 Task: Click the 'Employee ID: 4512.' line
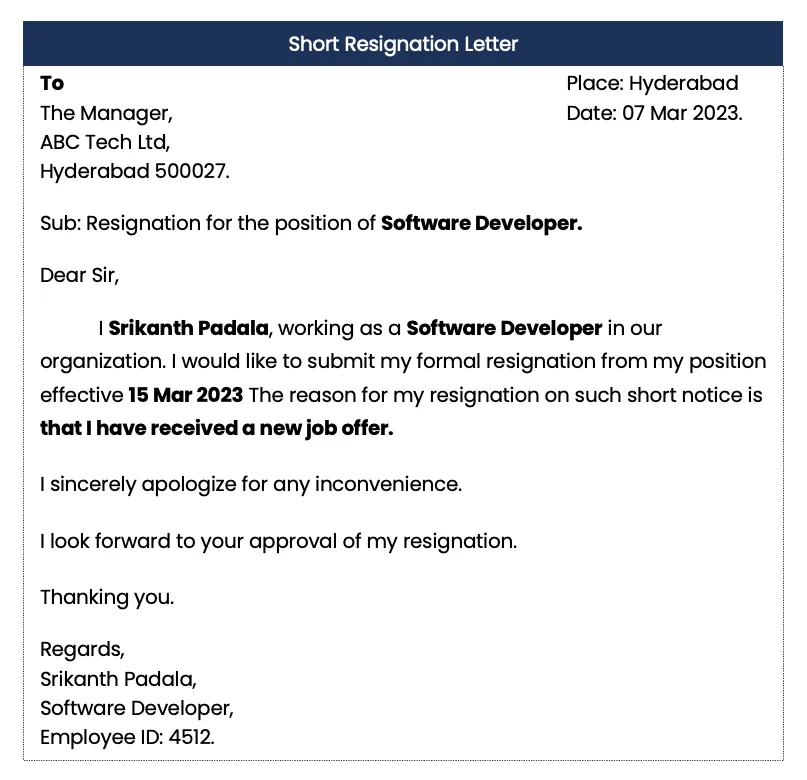click(x=127, y=738)
